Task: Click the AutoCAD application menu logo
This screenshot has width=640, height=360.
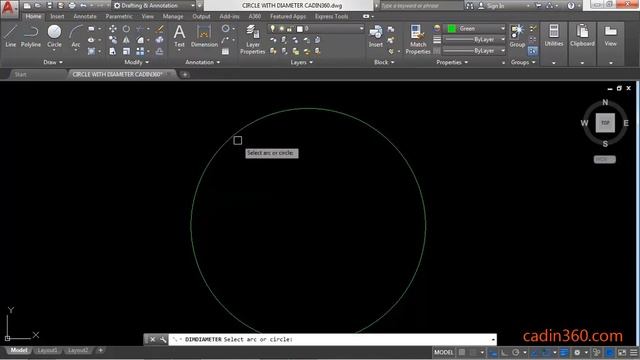Action: click(9, 8)
